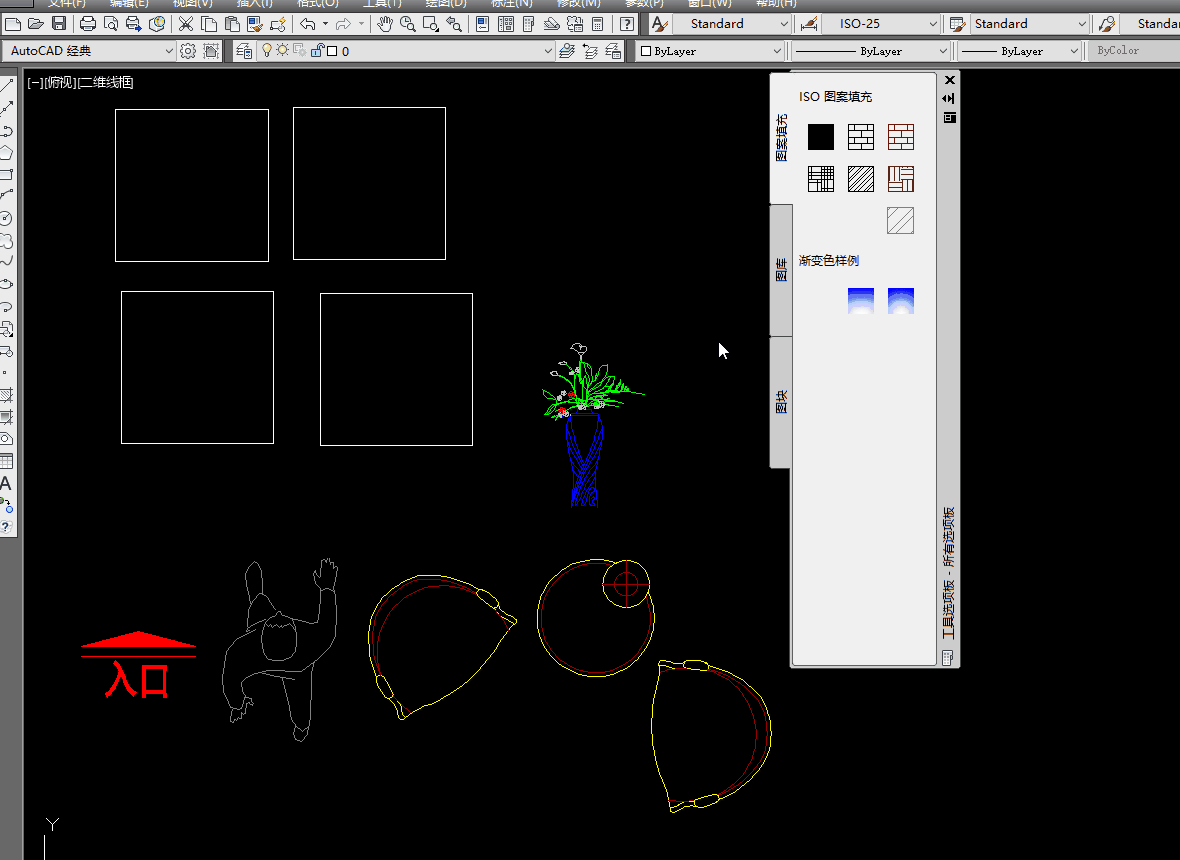Activate the Pan hand tool

click(x=385, y=24)
